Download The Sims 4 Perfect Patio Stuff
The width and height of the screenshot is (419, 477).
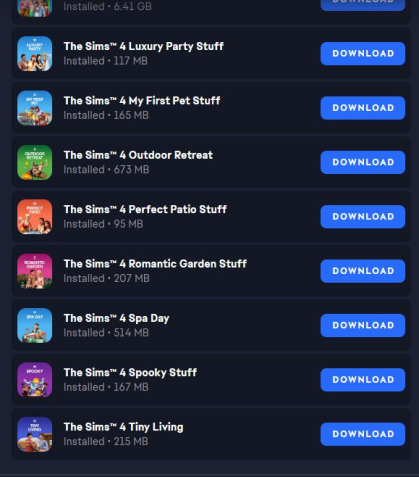point(363,217)
